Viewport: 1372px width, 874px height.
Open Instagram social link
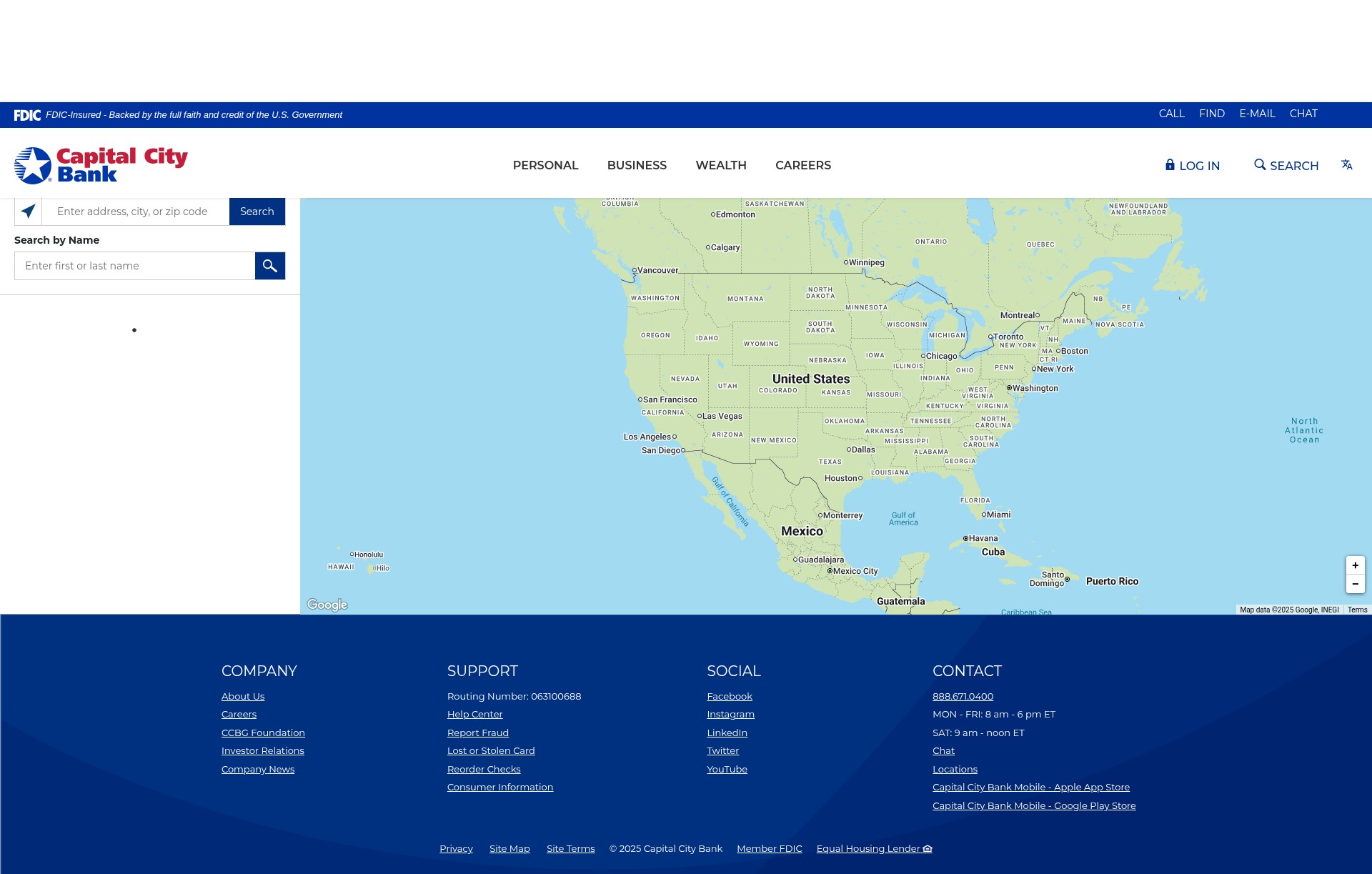(730, 714)
